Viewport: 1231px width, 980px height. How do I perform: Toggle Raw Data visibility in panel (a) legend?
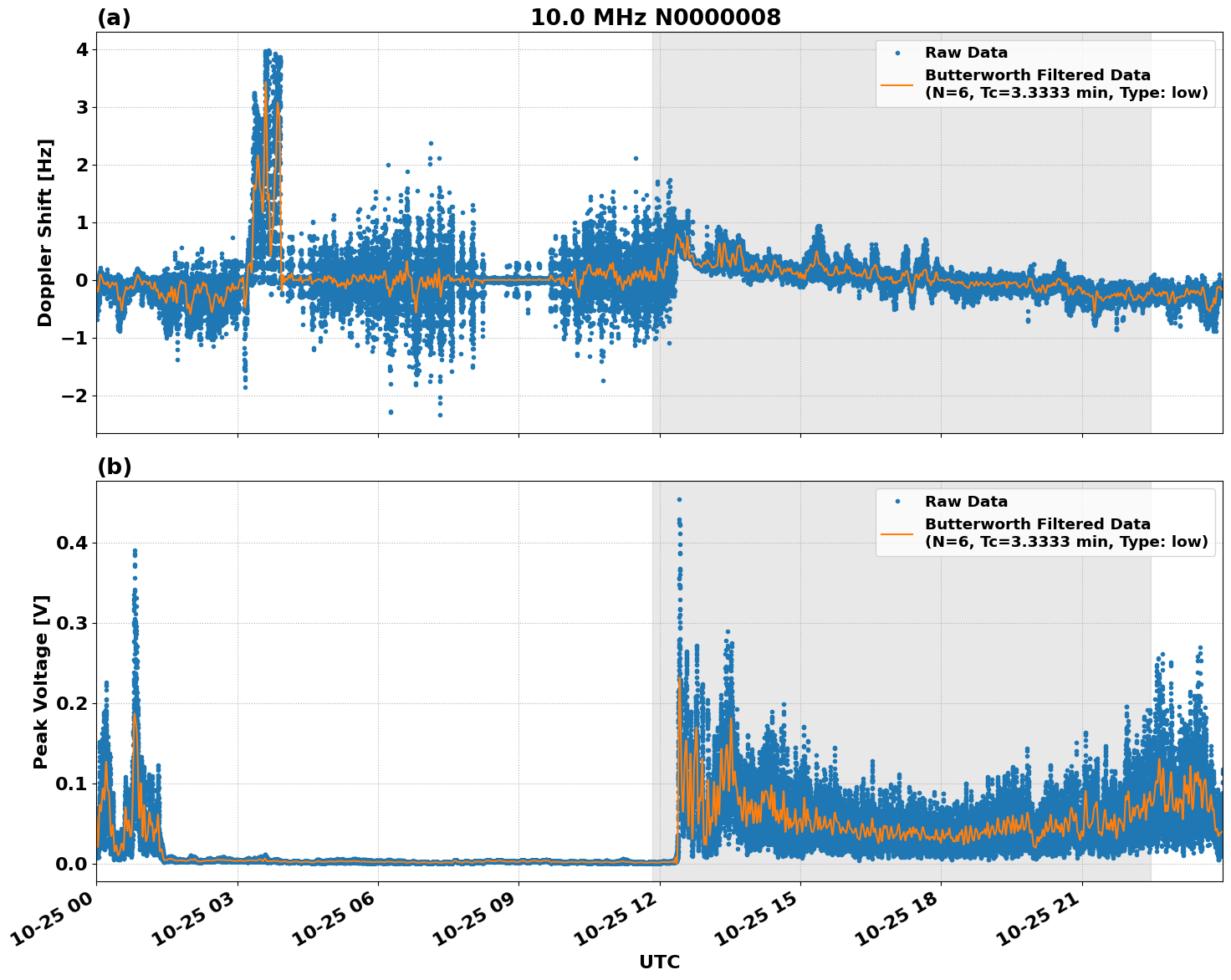click(966, 51)
